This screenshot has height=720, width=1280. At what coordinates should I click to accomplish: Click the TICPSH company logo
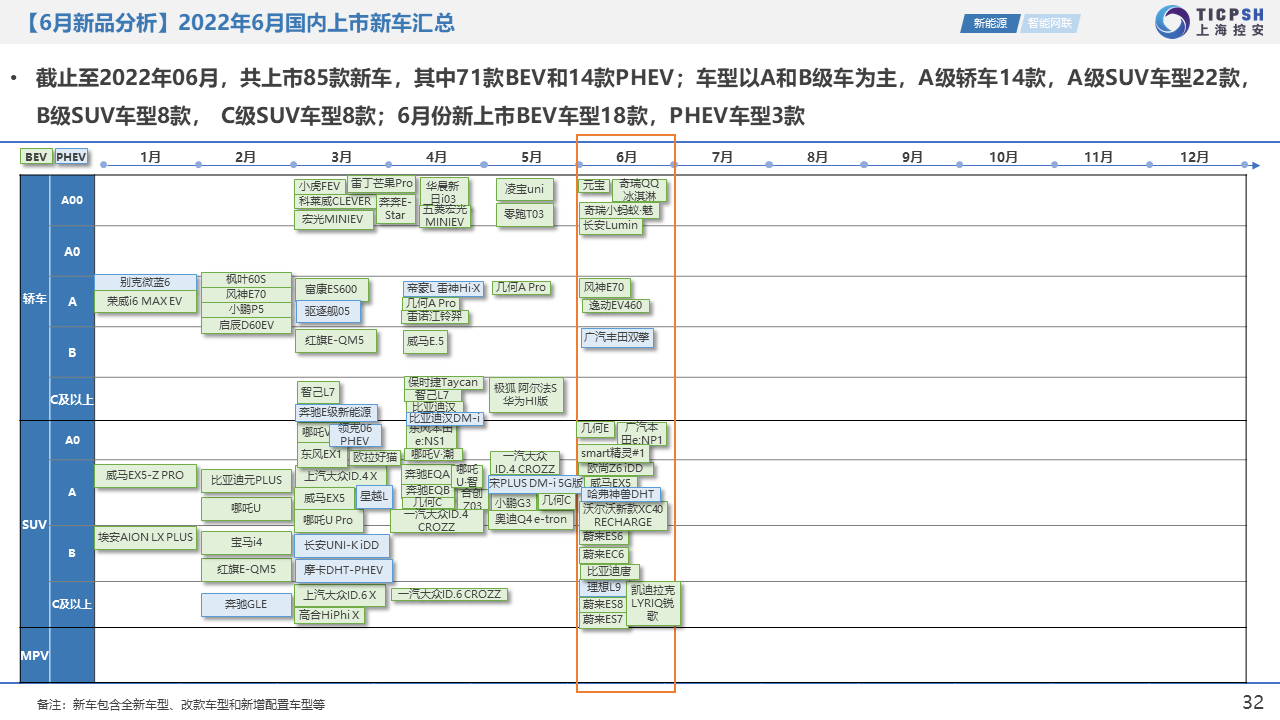click(x=1209, y=22)
